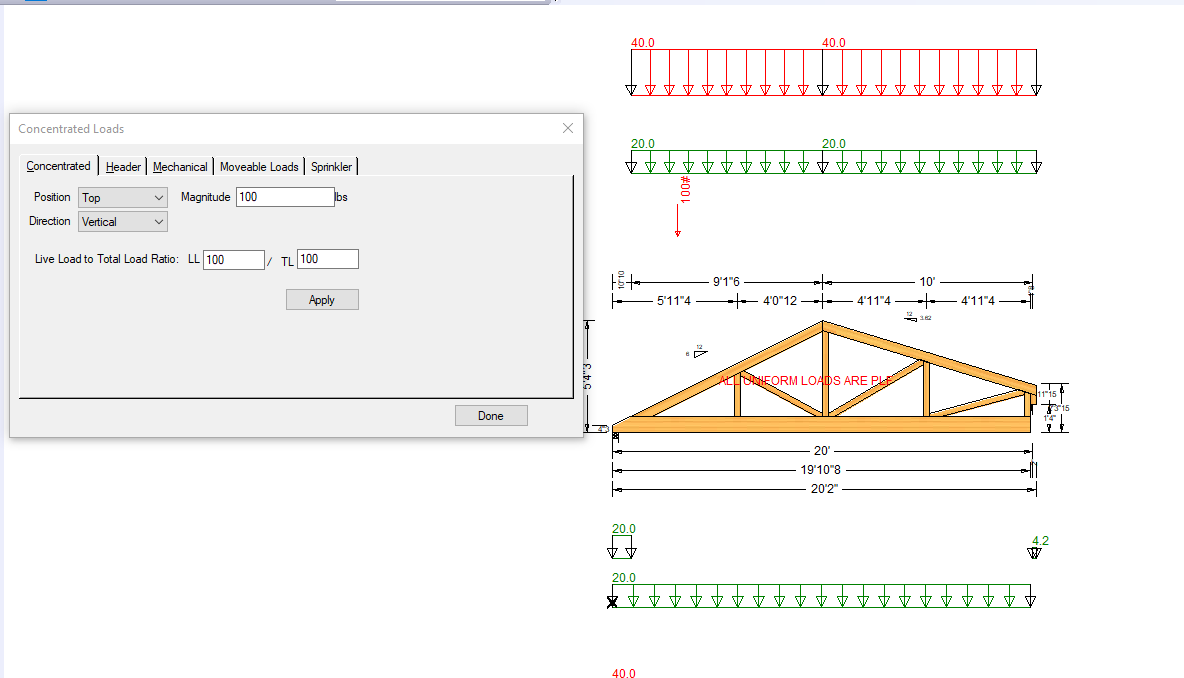Click the 20' span dimension label

pyautogui.click(x=824, y=452)
